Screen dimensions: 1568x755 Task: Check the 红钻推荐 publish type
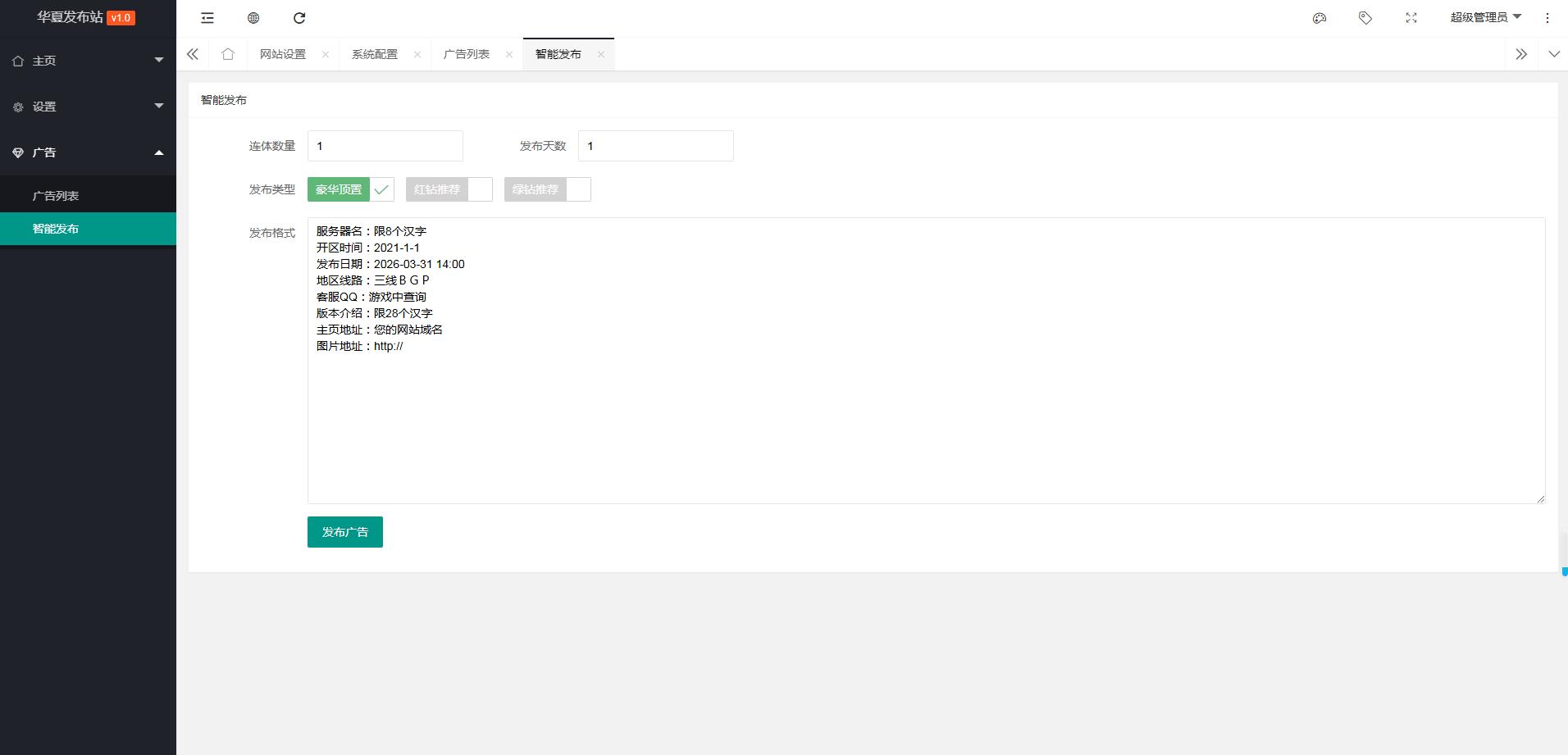(449, 189)
